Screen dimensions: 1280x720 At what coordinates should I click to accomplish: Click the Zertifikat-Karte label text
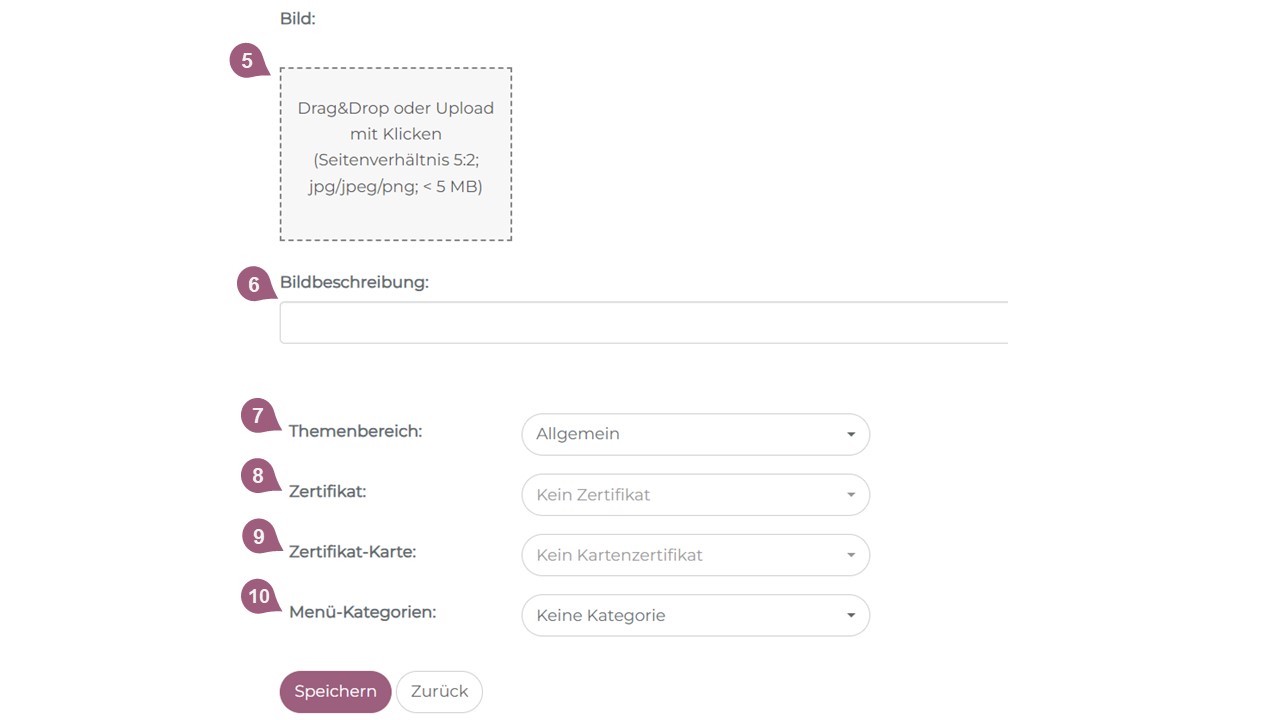point(352,551)
